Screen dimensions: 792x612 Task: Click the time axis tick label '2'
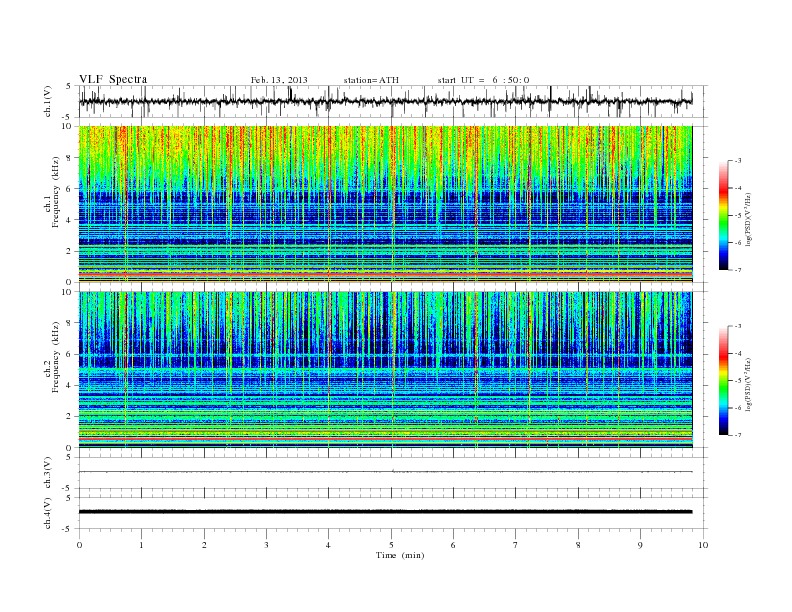[x=204, y=545]
